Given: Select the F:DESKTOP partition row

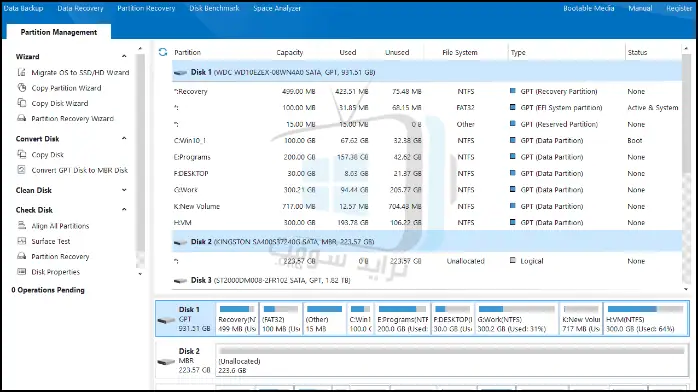Looking at the screenshot, I should [426, 173].
